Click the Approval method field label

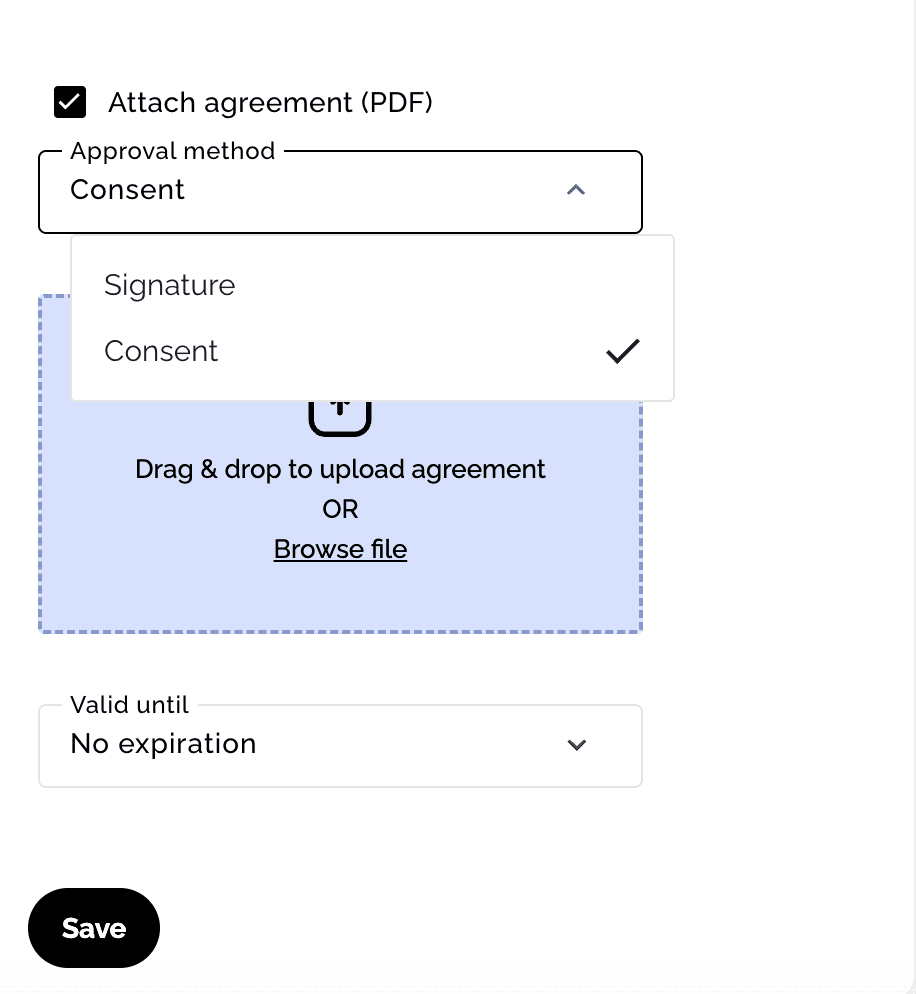point(172,152)
